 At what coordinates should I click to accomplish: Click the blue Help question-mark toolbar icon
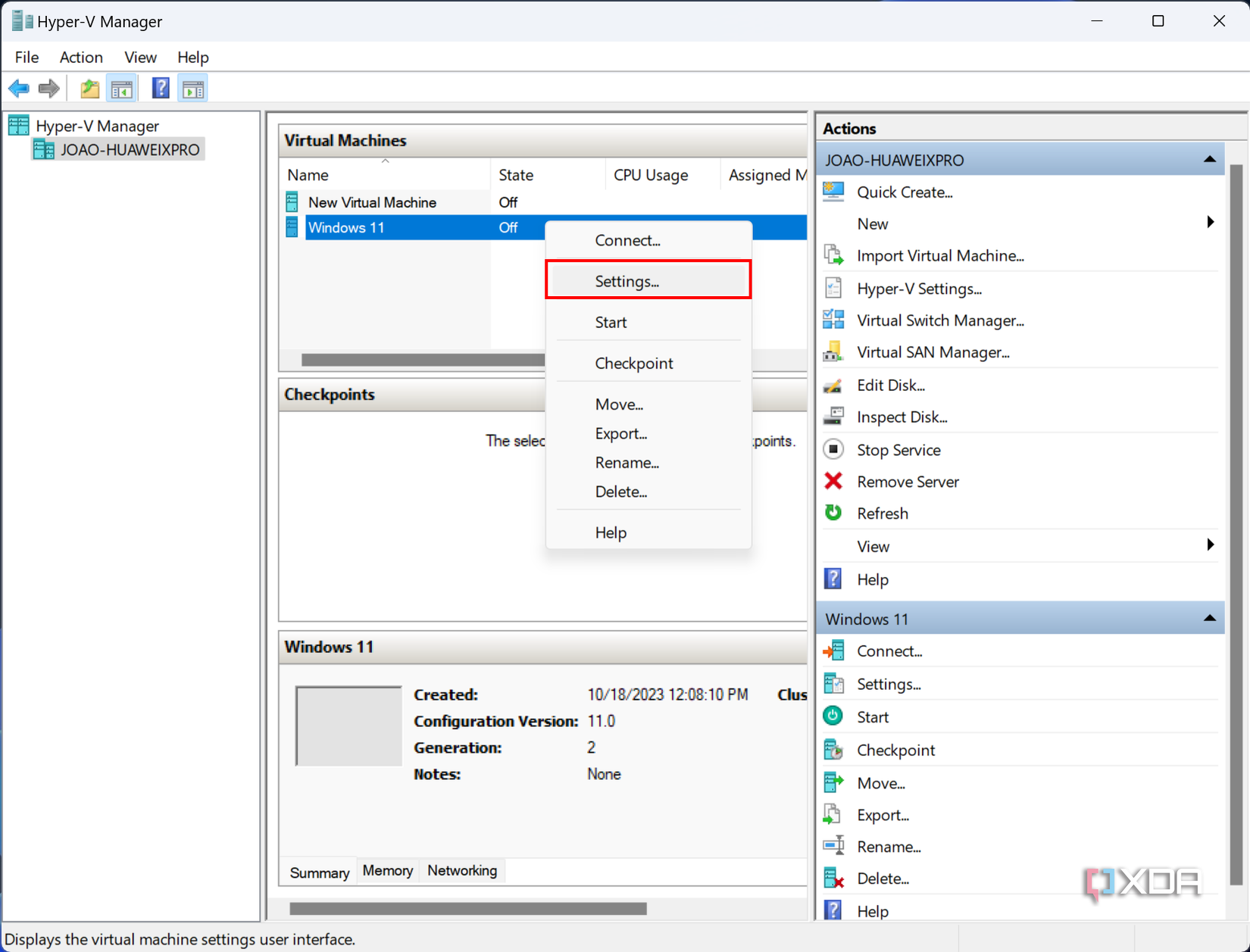coord(161,89)
